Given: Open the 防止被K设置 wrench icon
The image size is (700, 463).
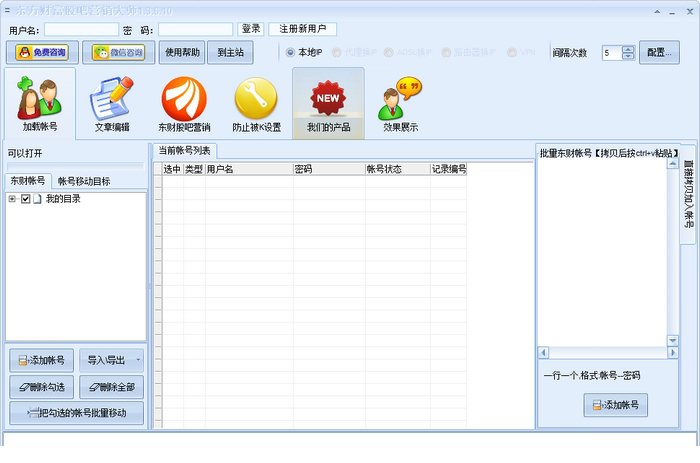Looking at the screenshot, I should coord(256,103).
